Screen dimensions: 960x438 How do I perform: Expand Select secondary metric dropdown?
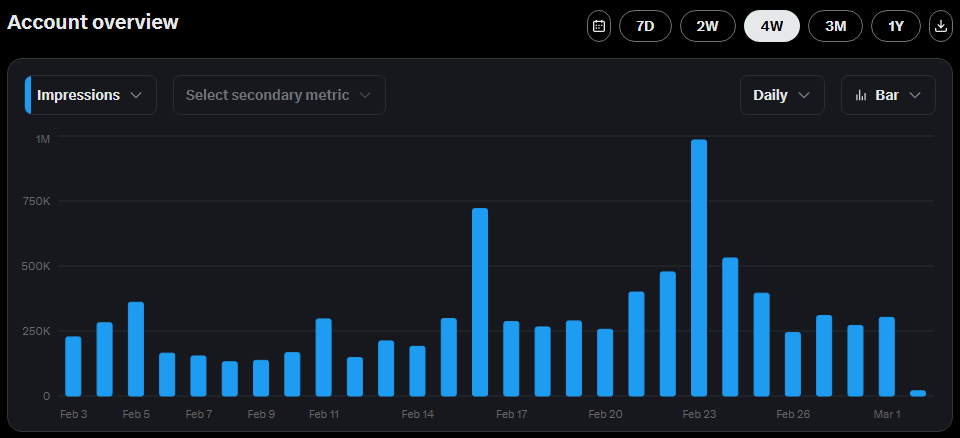pos(279,95)
